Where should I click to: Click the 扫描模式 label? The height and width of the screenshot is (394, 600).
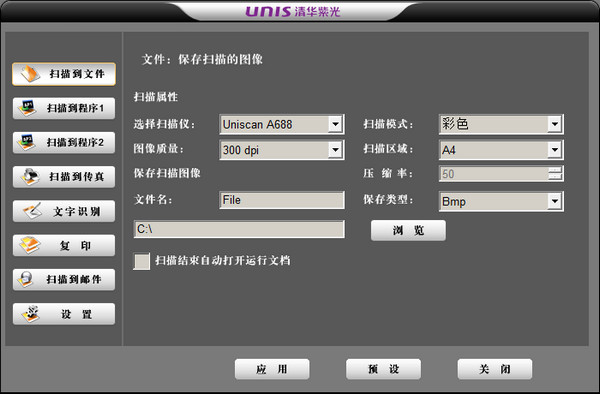click(x=388, y=124)
